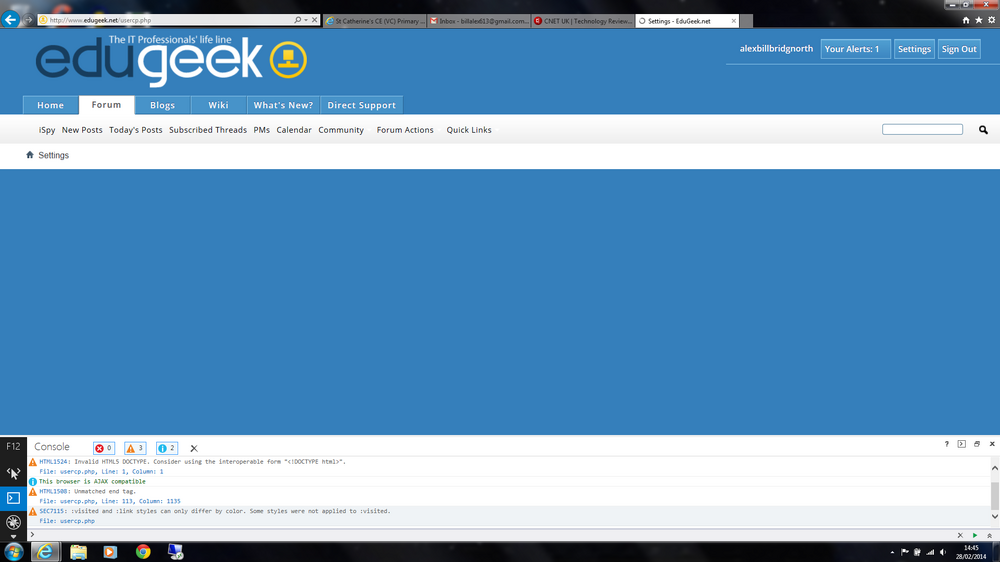Focus the forum search input field
Screen dimensions: 1000x562
pos(922,129)
